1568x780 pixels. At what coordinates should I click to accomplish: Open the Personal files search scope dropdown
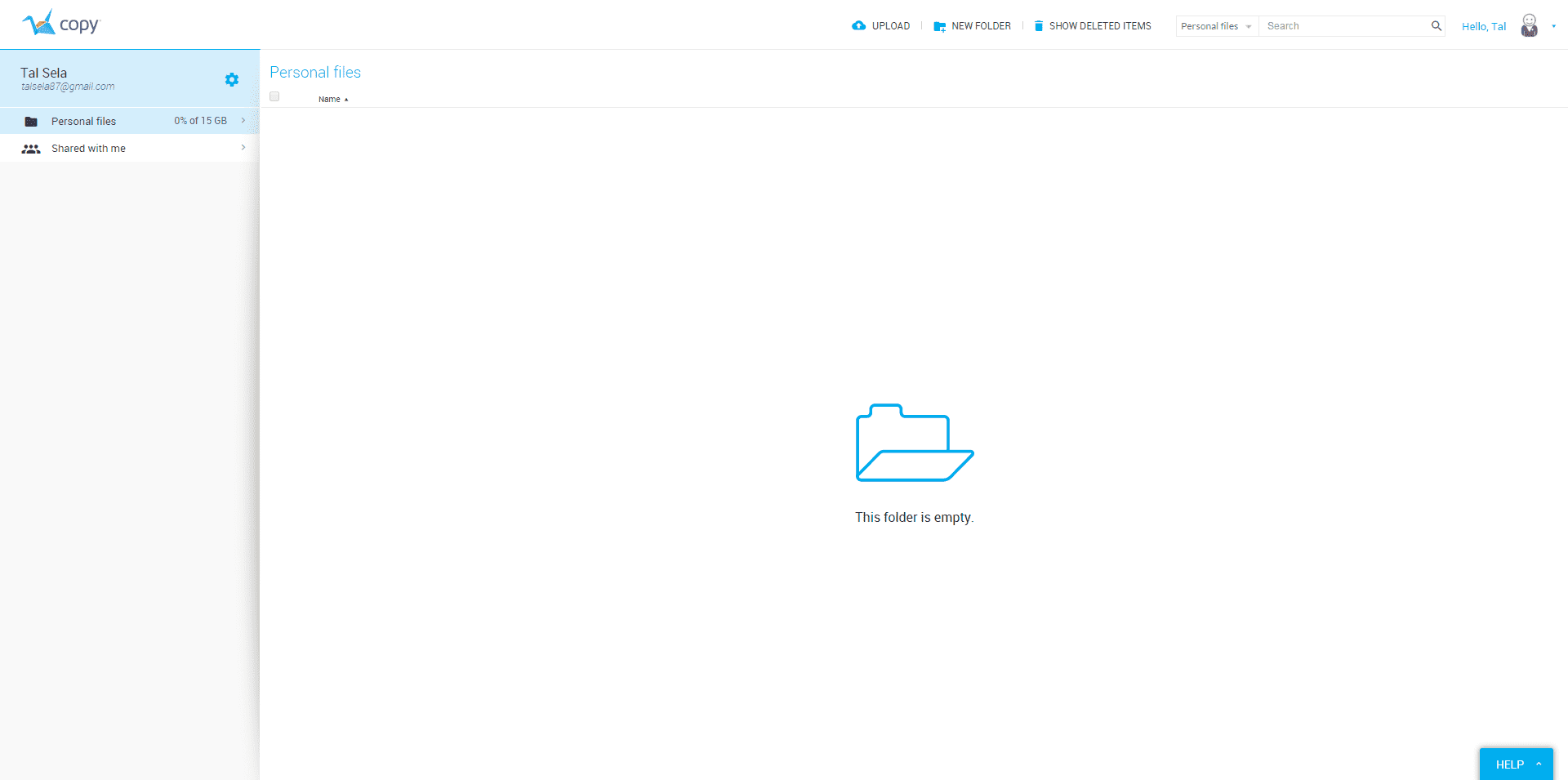tap(1217, 26)
